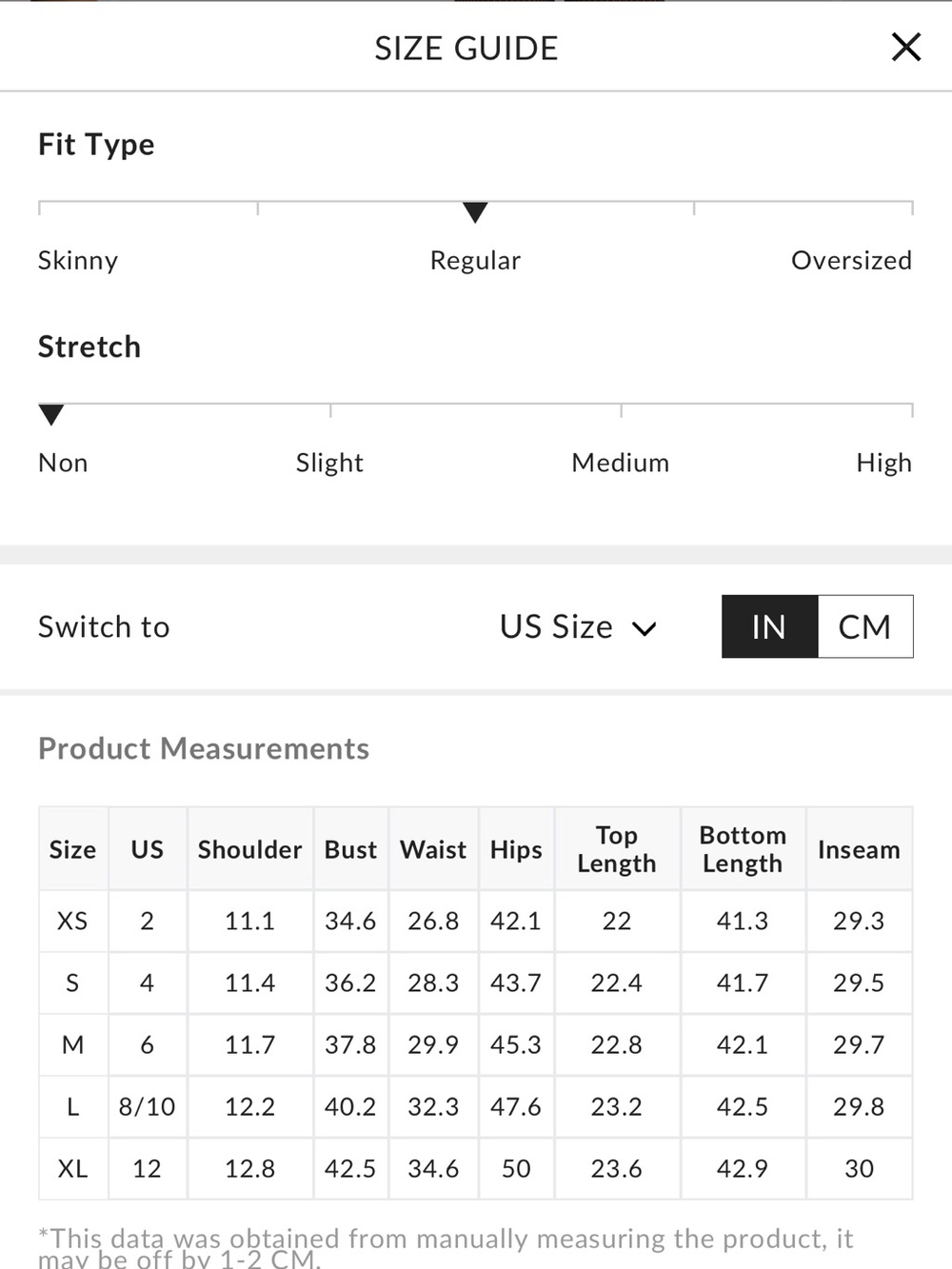Image resolution: width=952 pixels, height=1269 pixels.
Task: Click the Bottom Length column header
Action: click(x=743, y=849)
